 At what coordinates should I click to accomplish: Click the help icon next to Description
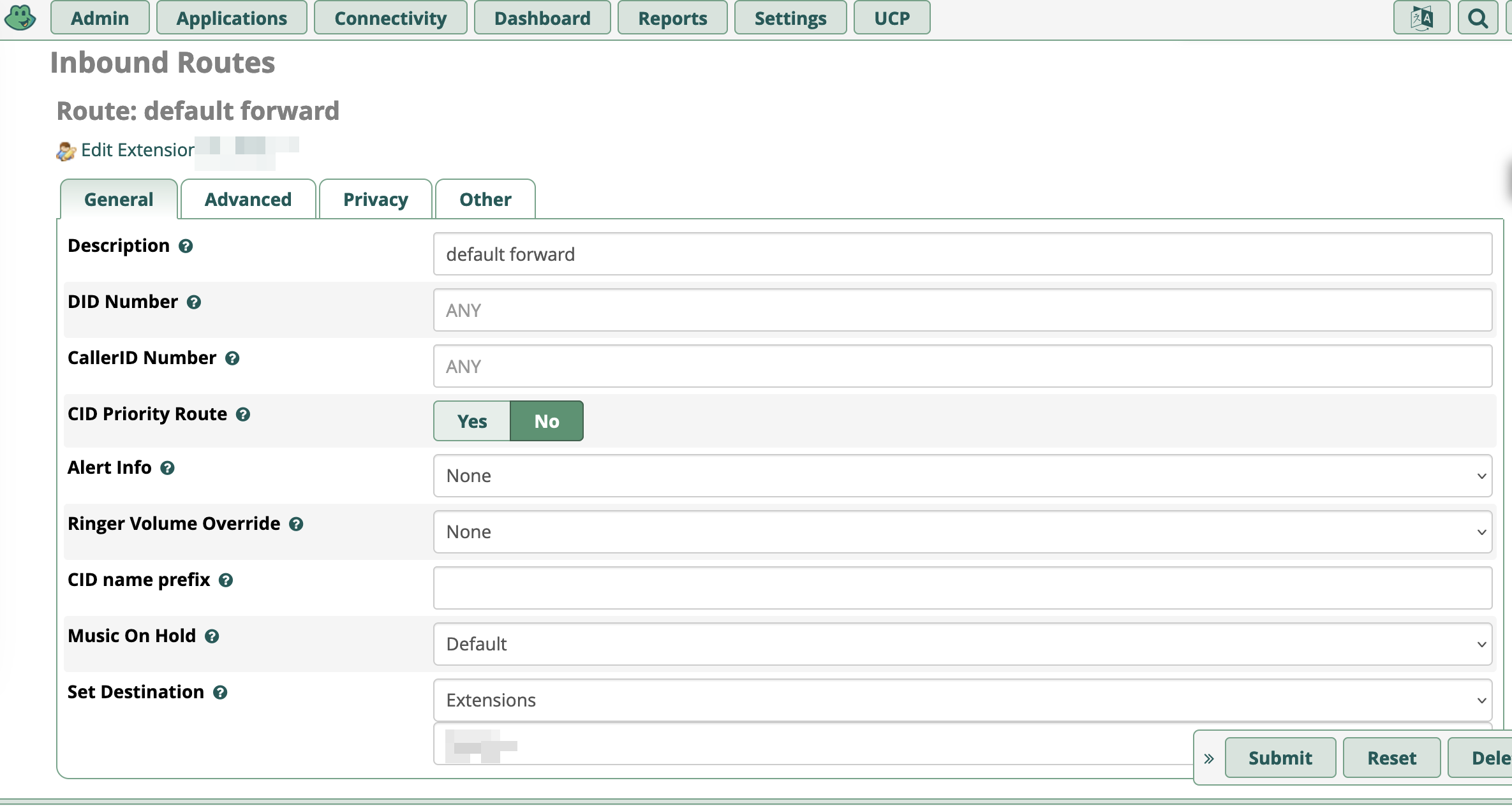click(x=186, y=247)
